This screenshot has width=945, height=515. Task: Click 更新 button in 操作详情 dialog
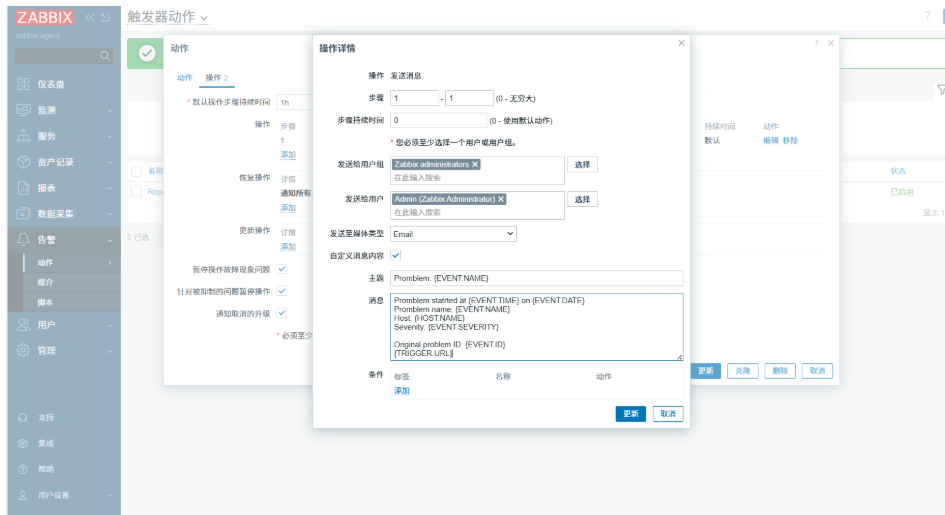tap(630, 414)
